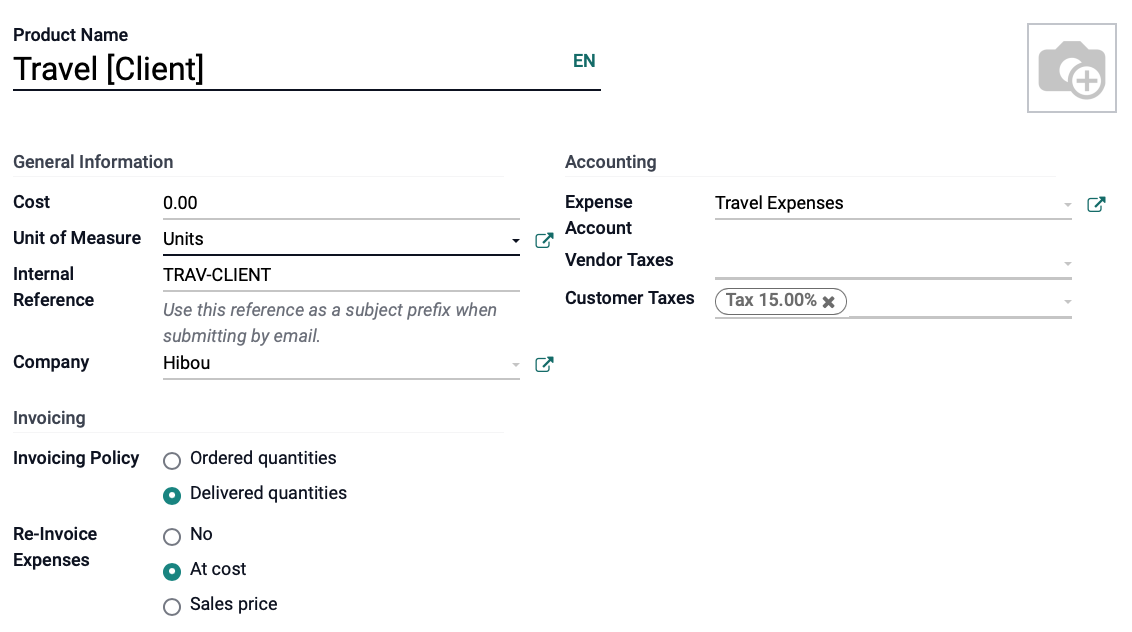Expand the Expense Account dropdown arrow
The width and height of the screenshot is (1132, 632).
pyautogui.click(x=1067, y=205)
